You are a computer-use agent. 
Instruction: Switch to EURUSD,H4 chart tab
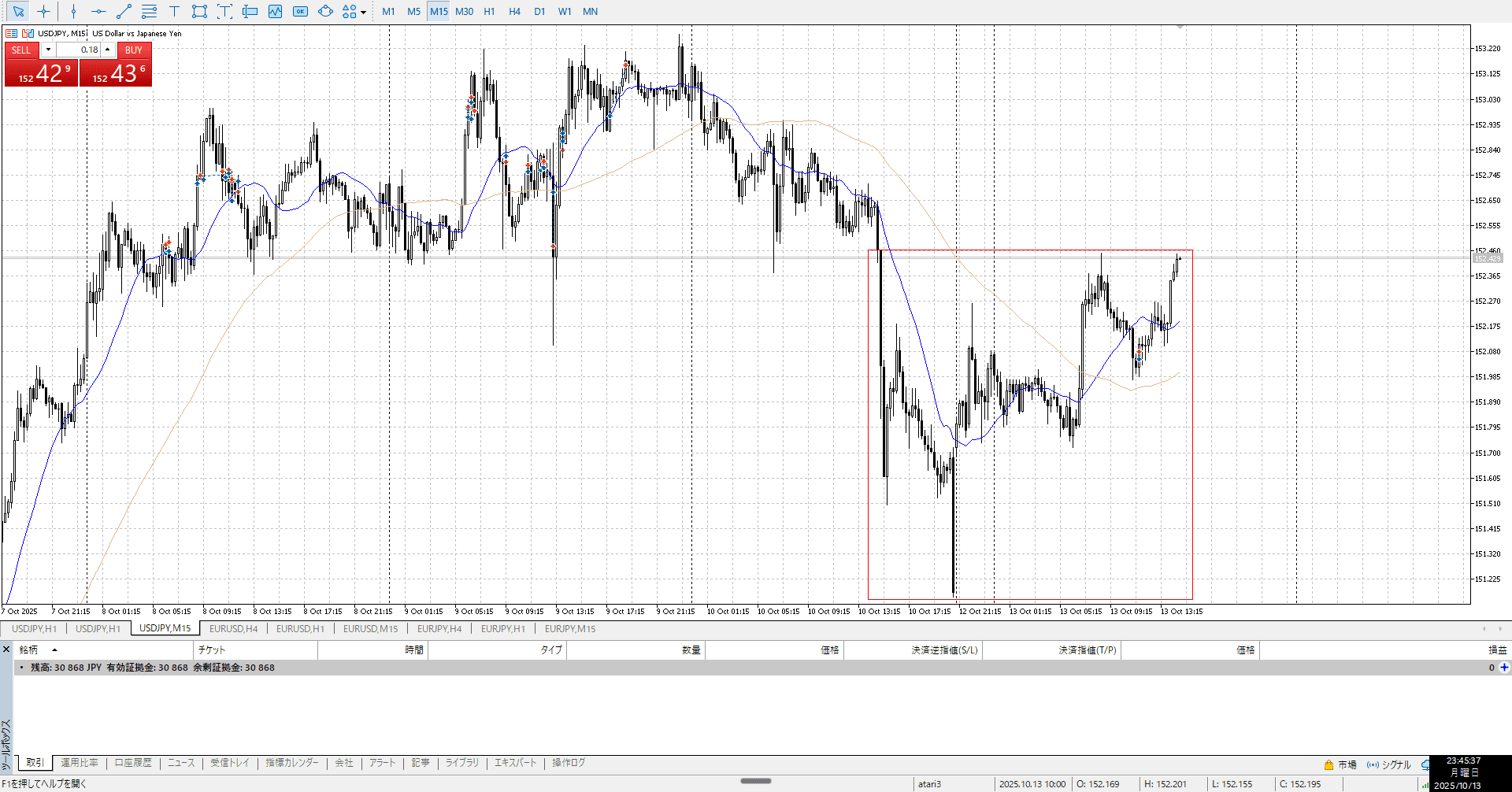click(x=233, y=628)
